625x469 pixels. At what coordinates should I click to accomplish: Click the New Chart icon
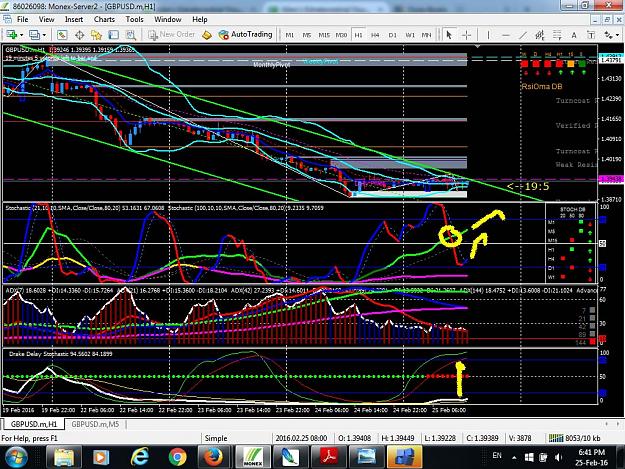click(x=11, y=35)
